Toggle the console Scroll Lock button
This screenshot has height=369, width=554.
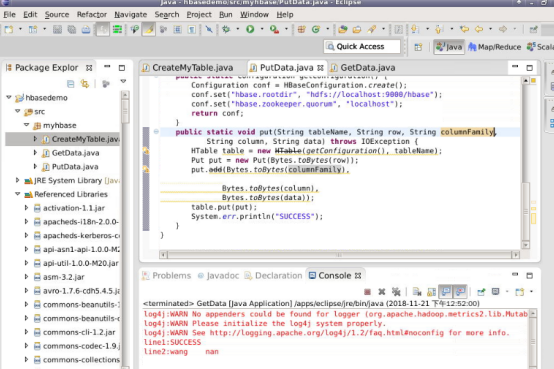pos(431,292)
